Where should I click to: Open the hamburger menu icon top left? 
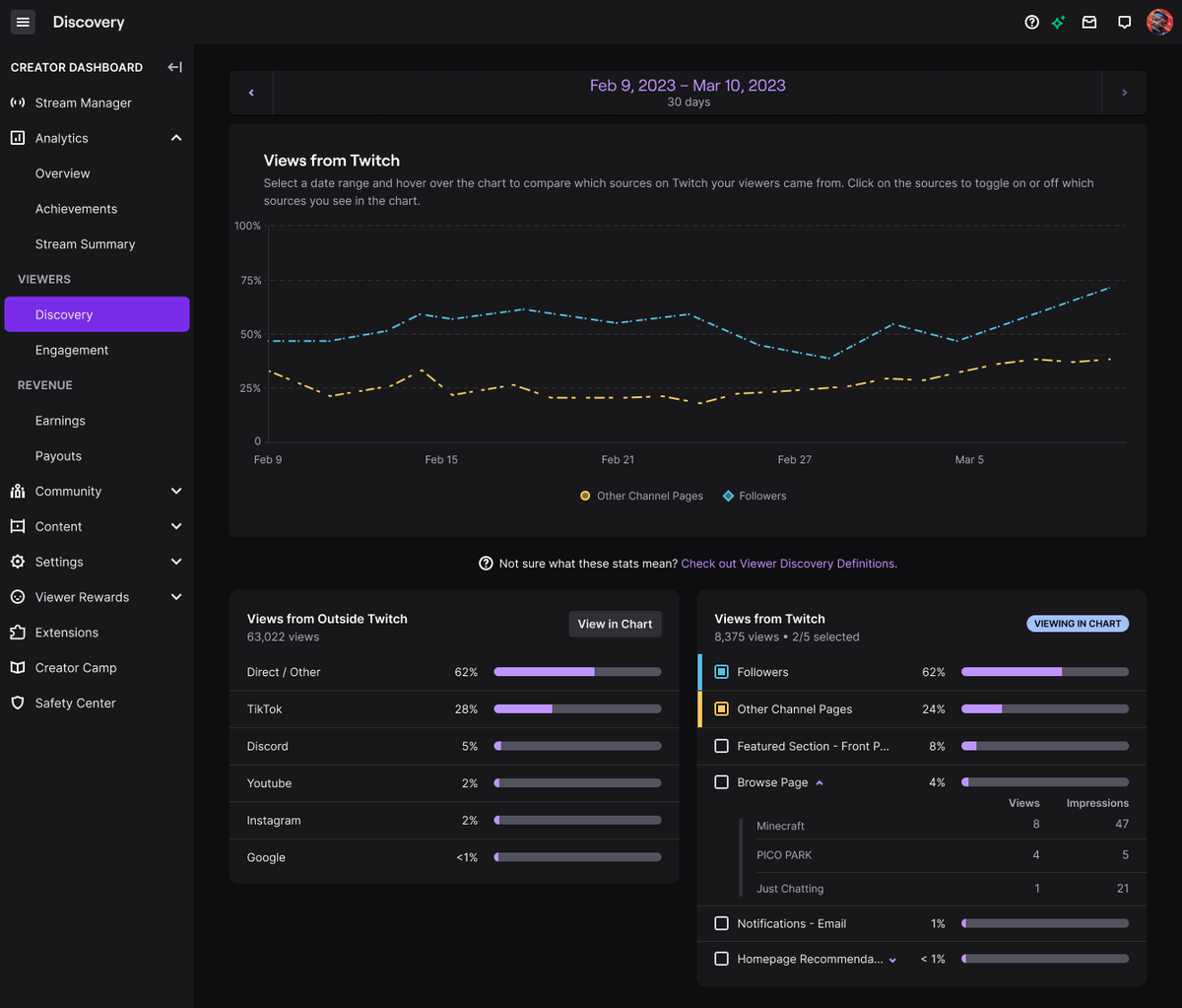coord(22,22)
